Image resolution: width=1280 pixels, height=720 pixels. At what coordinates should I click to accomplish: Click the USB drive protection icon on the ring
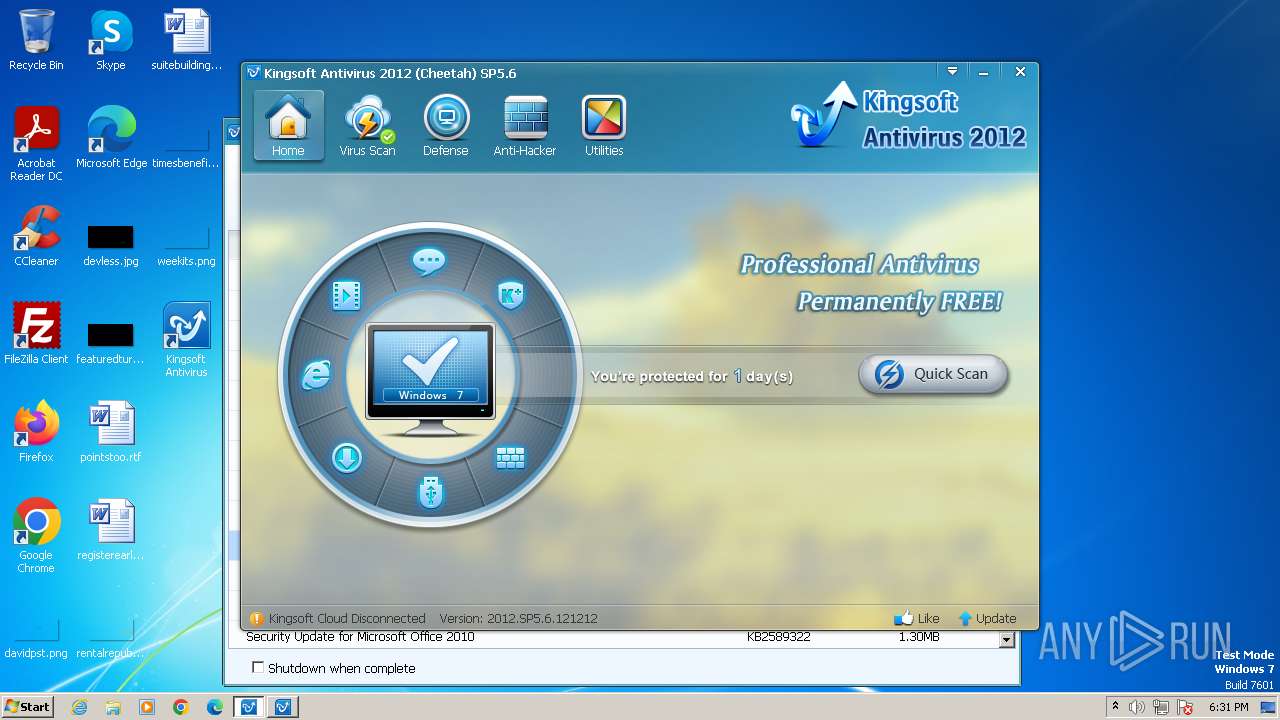[x=431, y=491]
